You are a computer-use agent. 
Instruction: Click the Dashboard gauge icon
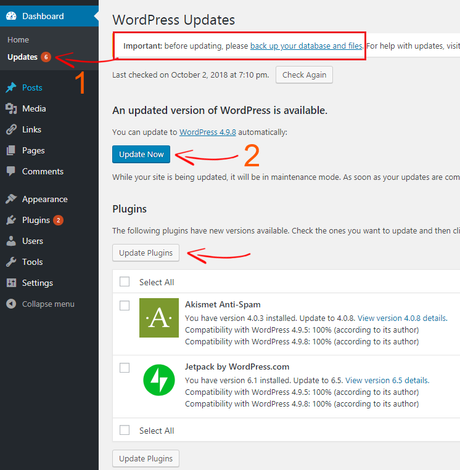[11, 16]
